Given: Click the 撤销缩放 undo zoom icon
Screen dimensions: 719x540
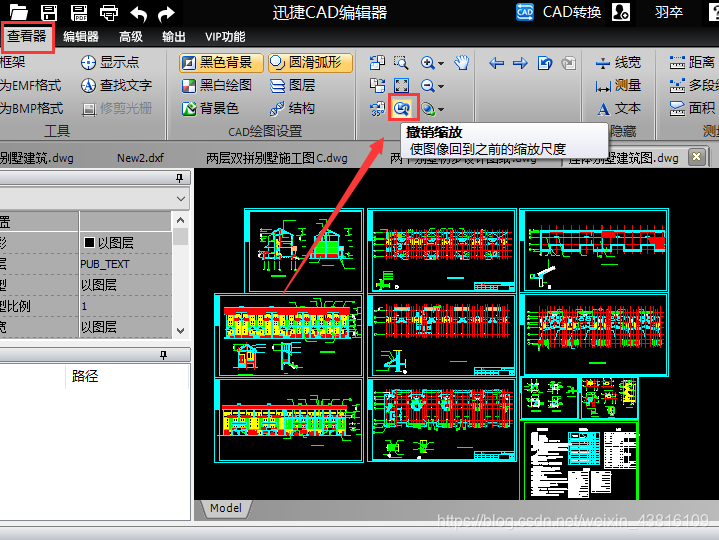Looking at the screenshot, I should (402, 108).
